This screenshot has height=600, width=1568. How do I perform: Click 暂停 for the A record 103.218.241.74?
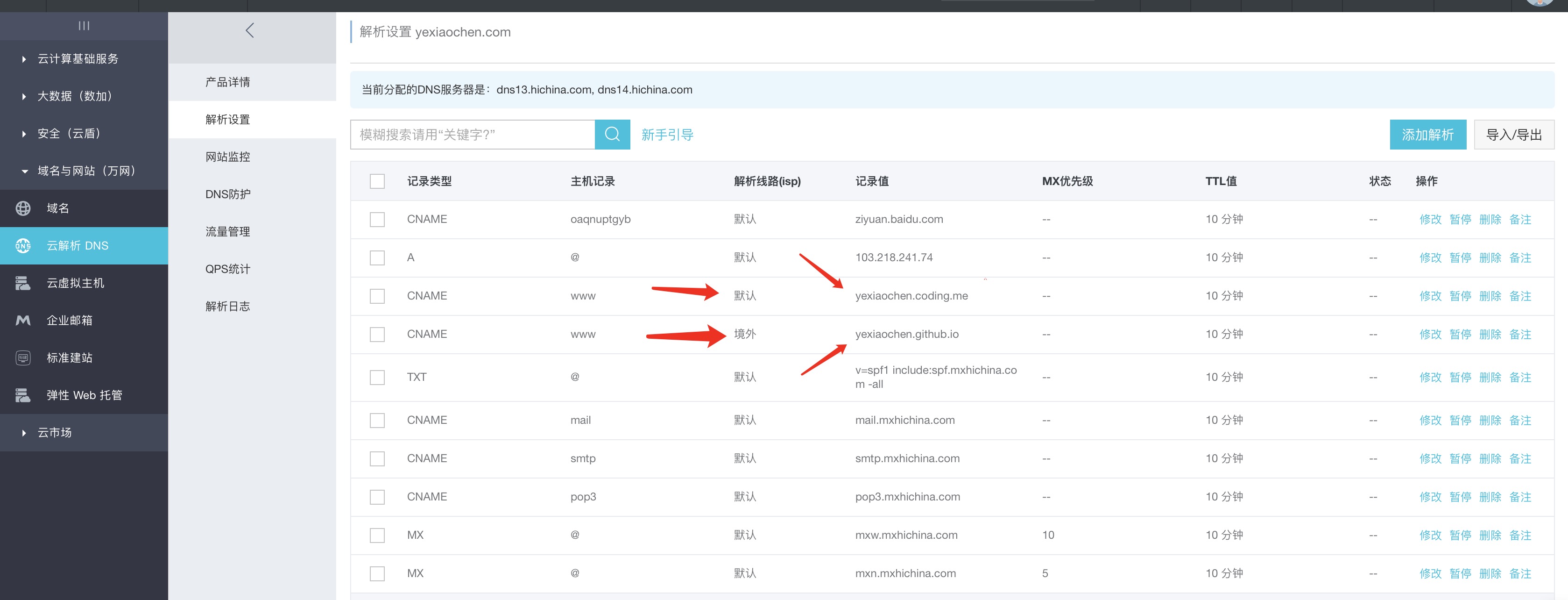coord(1460,257)
